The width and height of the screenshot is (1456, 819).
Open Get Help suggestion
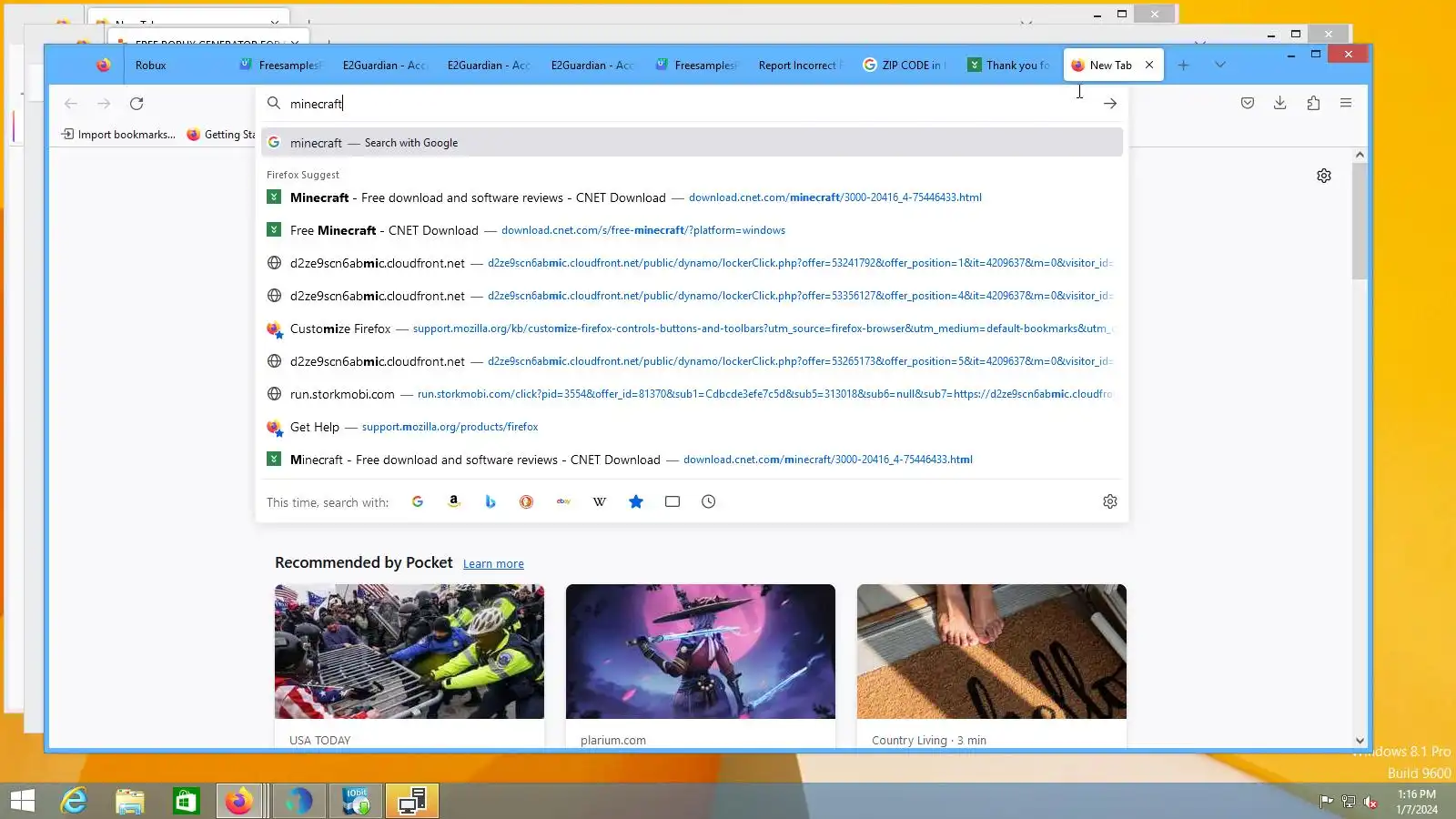point(692,427)
